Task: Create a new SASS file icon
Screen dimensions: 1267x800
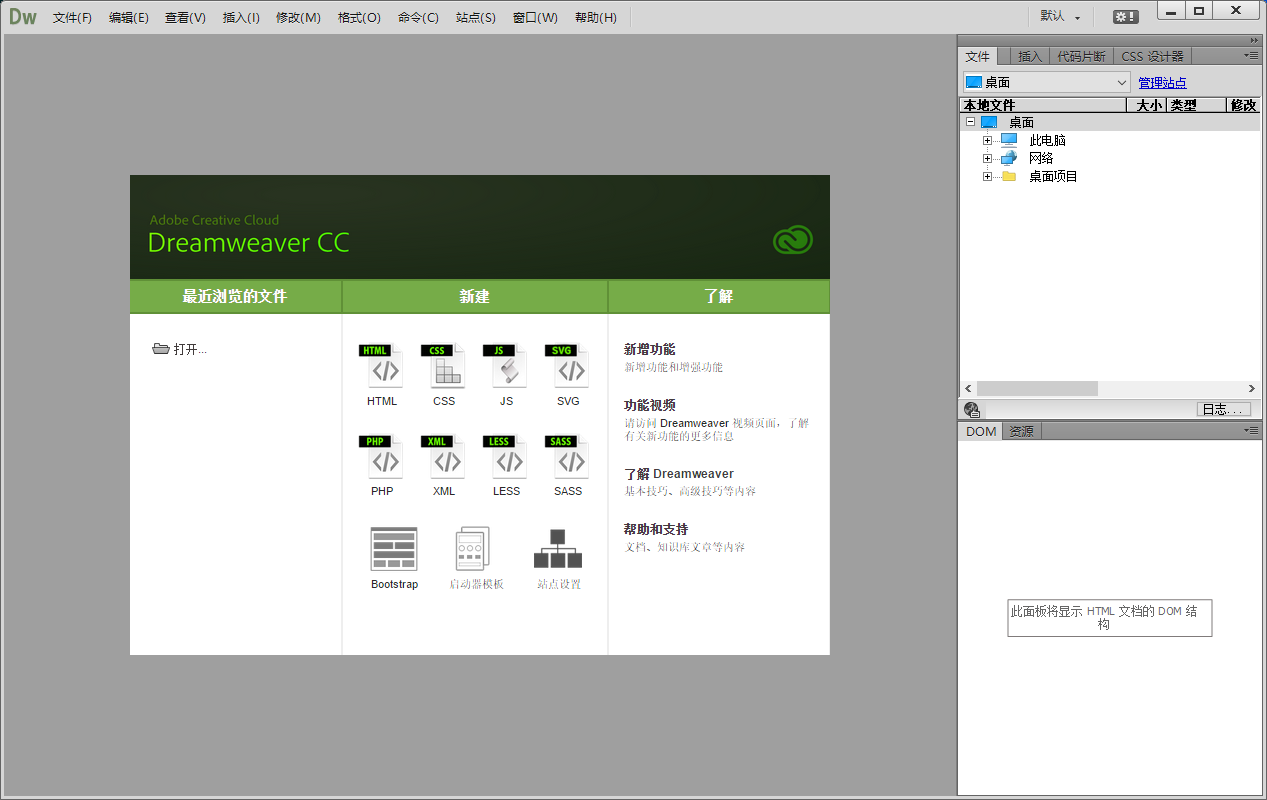Action: (x=568, y=457)
